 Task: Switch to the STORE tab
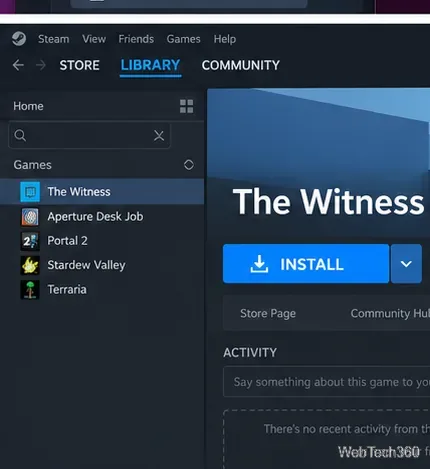click(79, 65)
